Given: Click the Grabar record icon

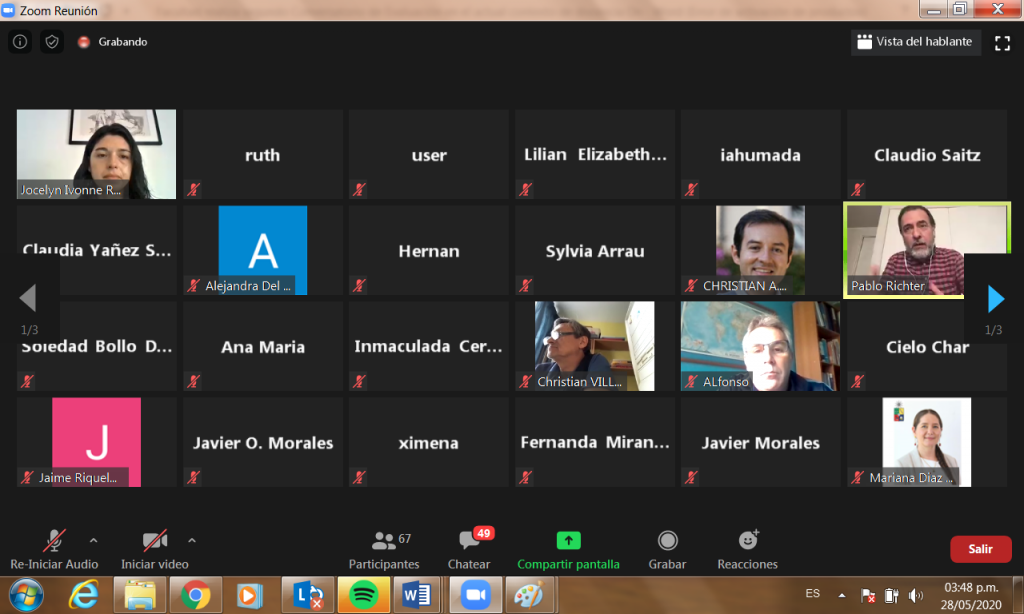Looking at the screenshot, I should point(667,541).
